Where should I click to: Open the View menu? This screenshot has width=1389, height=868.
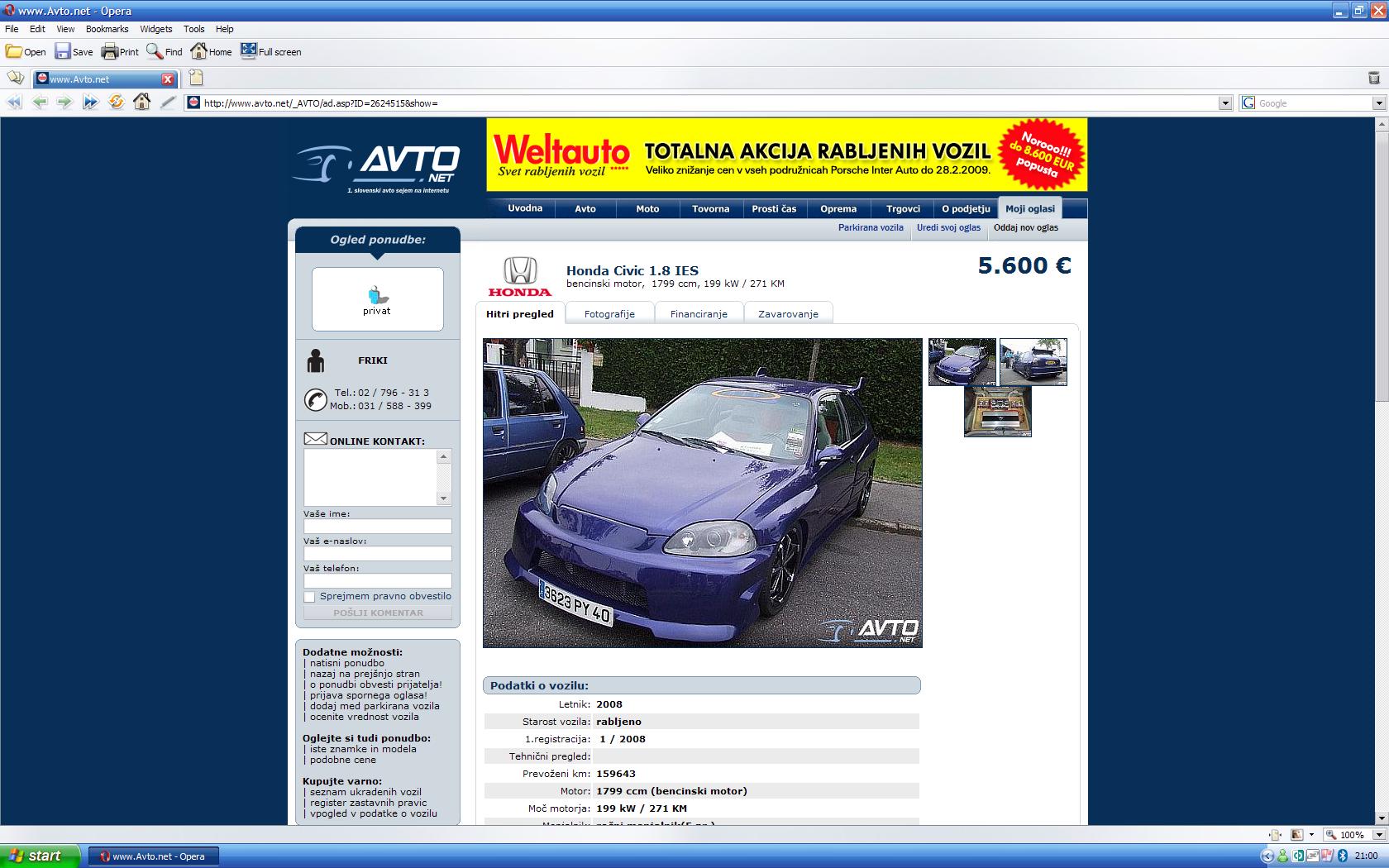(x=65, y=29)
